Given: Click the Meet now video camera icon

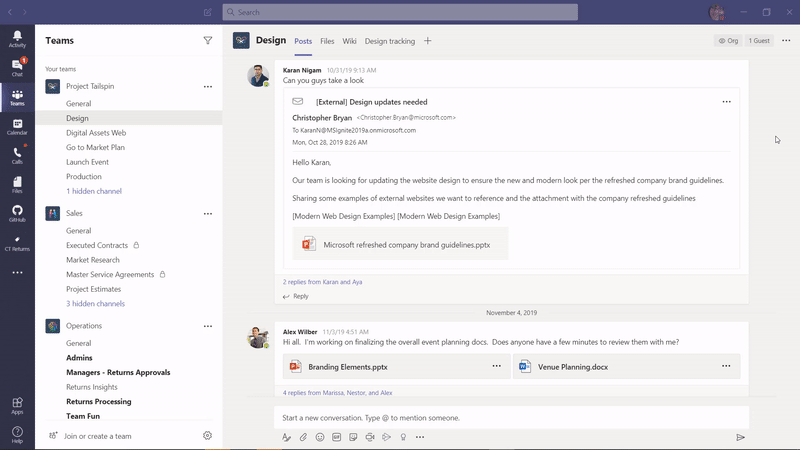Looking at the screenshot, I should pyautogui.click(x=370, y=437).
